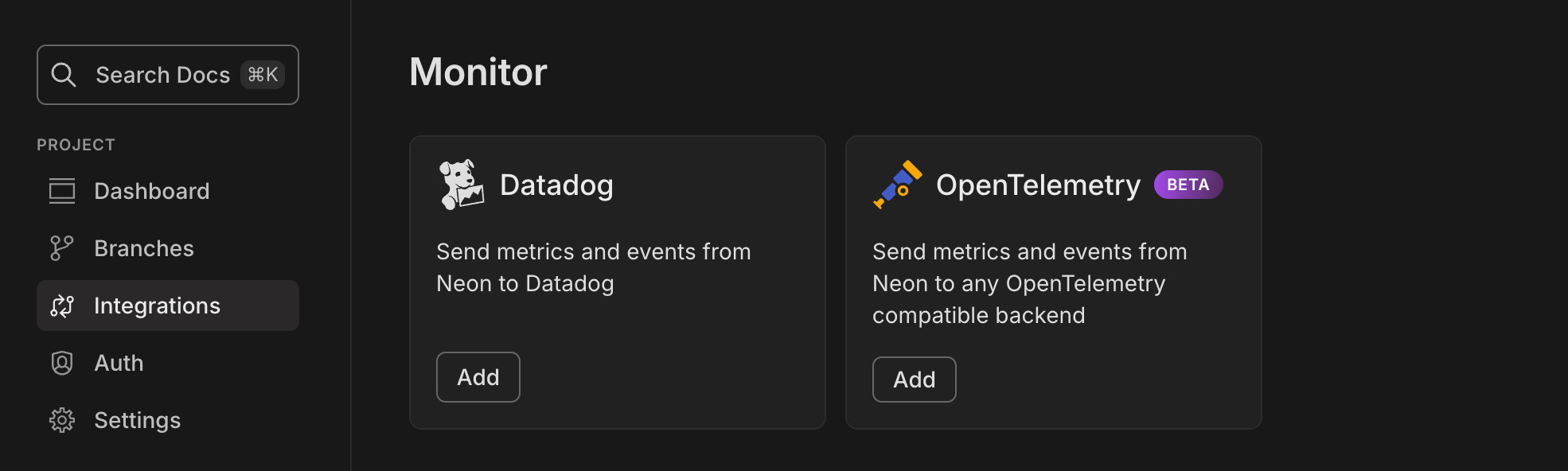Click the Branches graph icon
1568x471 pixels.
pos(61,247)
